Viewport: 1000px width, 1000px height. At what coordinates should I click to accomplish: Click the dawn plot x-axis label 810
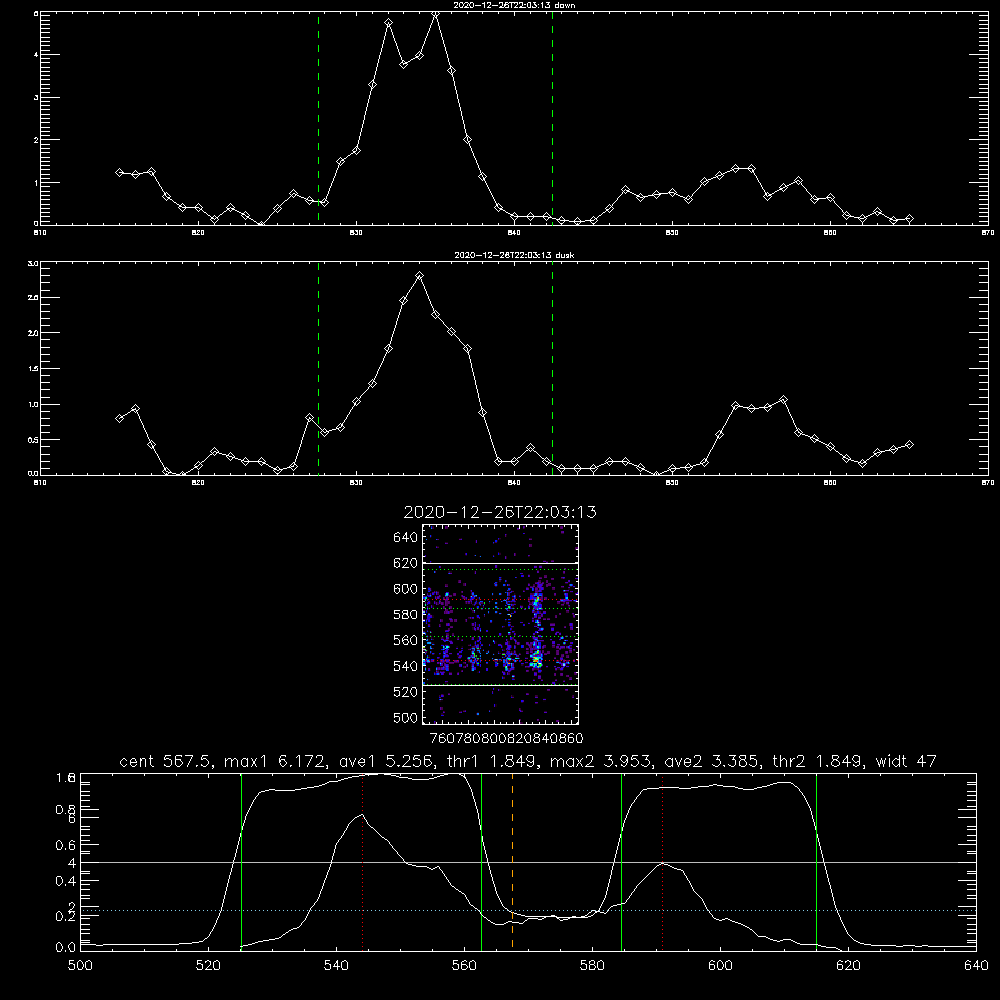pos(40,233)
